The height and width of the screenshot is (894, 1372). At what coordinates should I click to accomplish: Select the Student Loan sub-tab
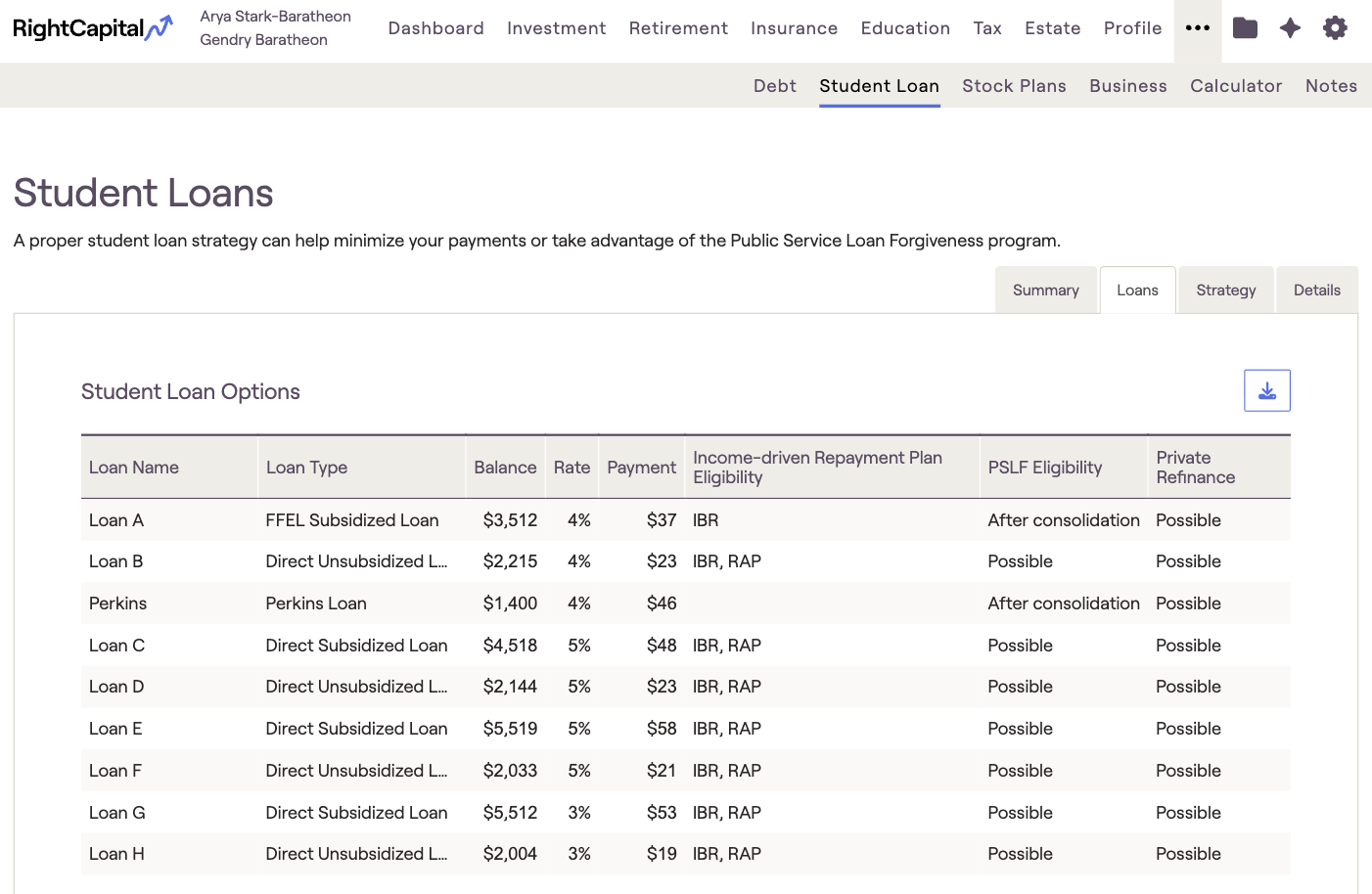coord(880,86)
